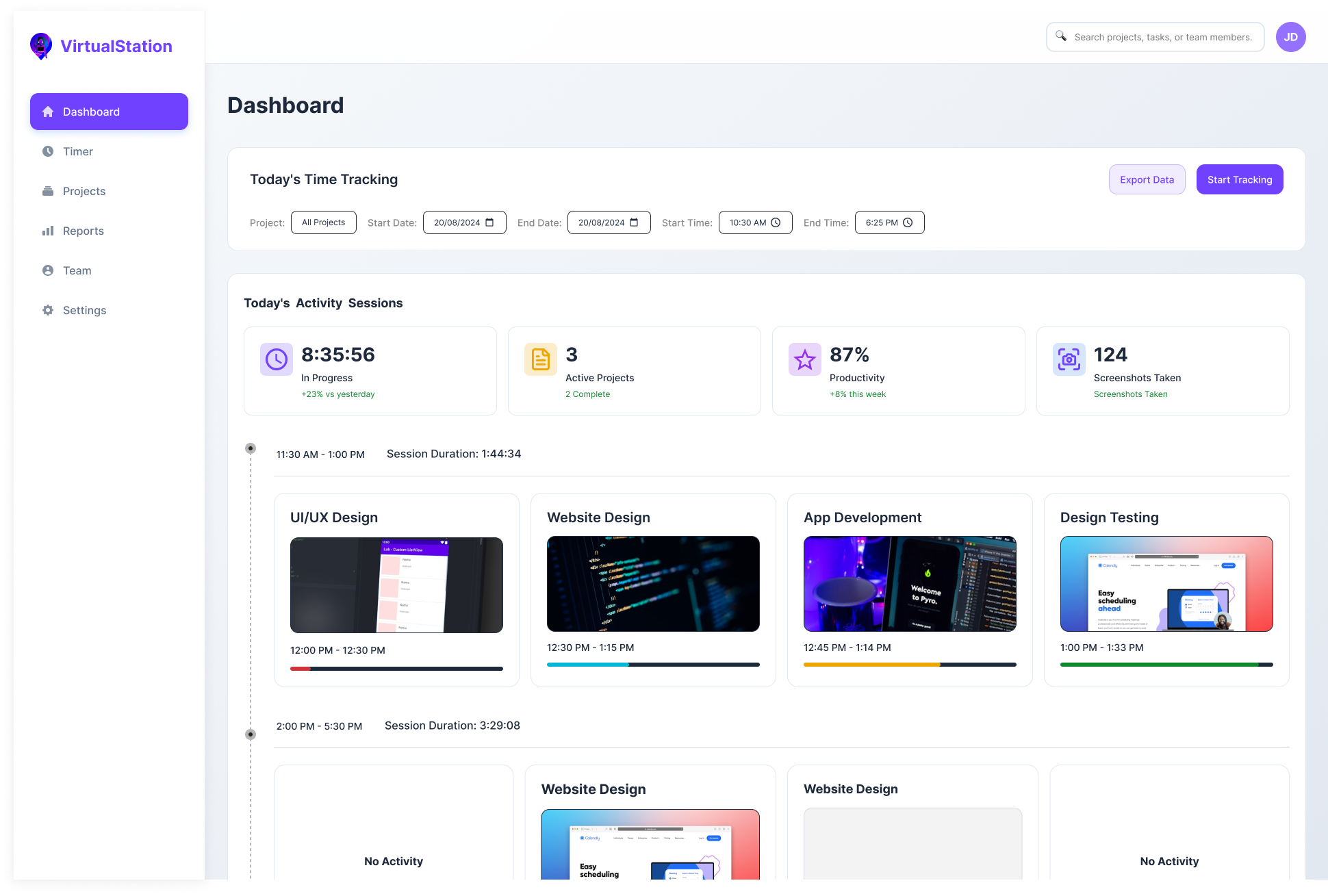Open the End Date picker field

click(x=609, y=222)
